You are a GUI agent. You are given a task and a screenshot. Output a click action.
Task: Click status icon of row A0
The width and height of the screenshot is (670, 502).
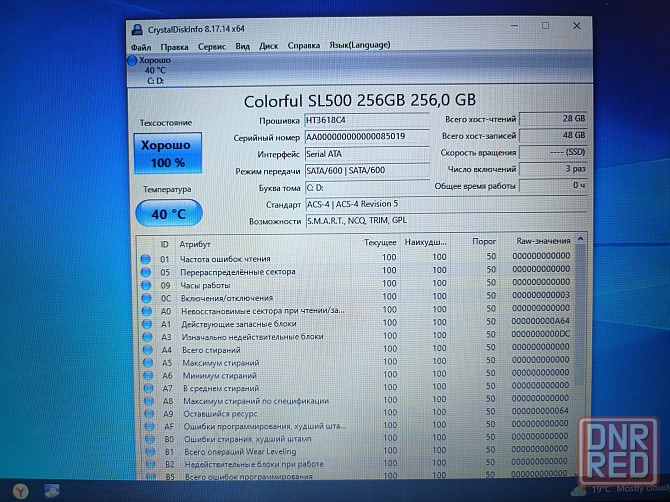(147, 311)
